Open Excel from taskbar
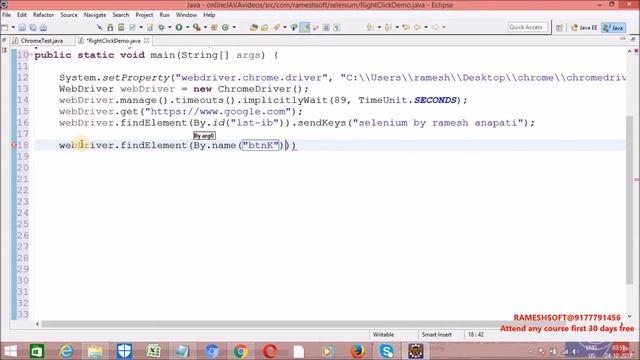The width and height of the screenshot is (640, 360). pos(153,351)
